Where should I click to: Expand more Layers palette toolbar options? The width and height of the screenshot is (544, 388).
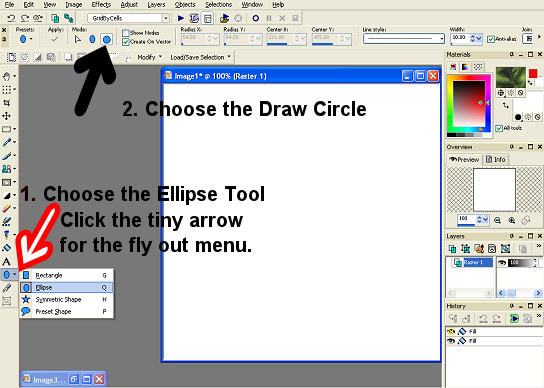(x=538, y=246)
